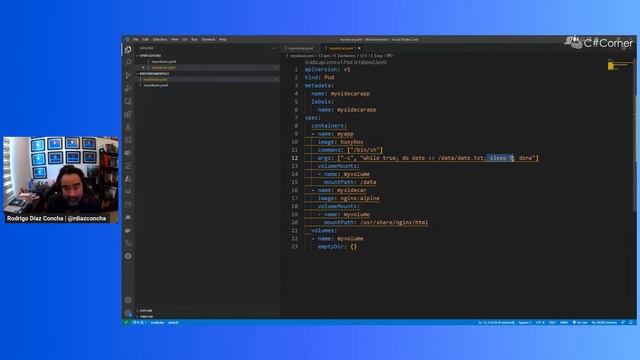Click the highlighted 'sleep' text on line 12
Image resolution: width=640 pixels, height=360 pixels.
pos(498,158)
